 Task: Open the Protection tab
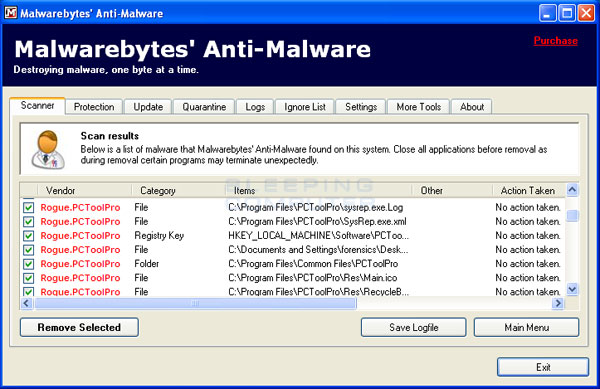coord(94,107)
